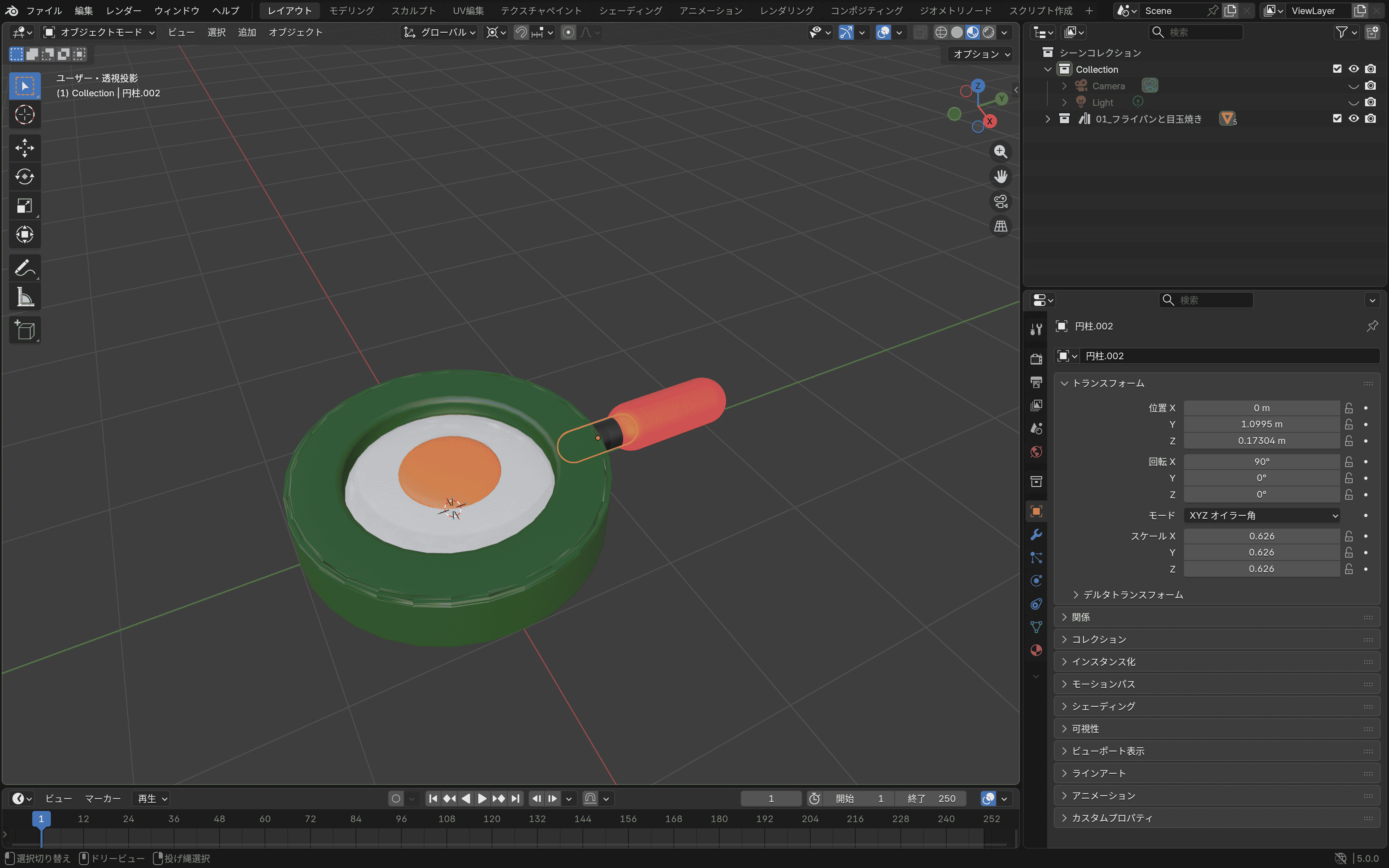Click the オブジェクト viewport menu
1389x868 pixels.
[296, 33]
